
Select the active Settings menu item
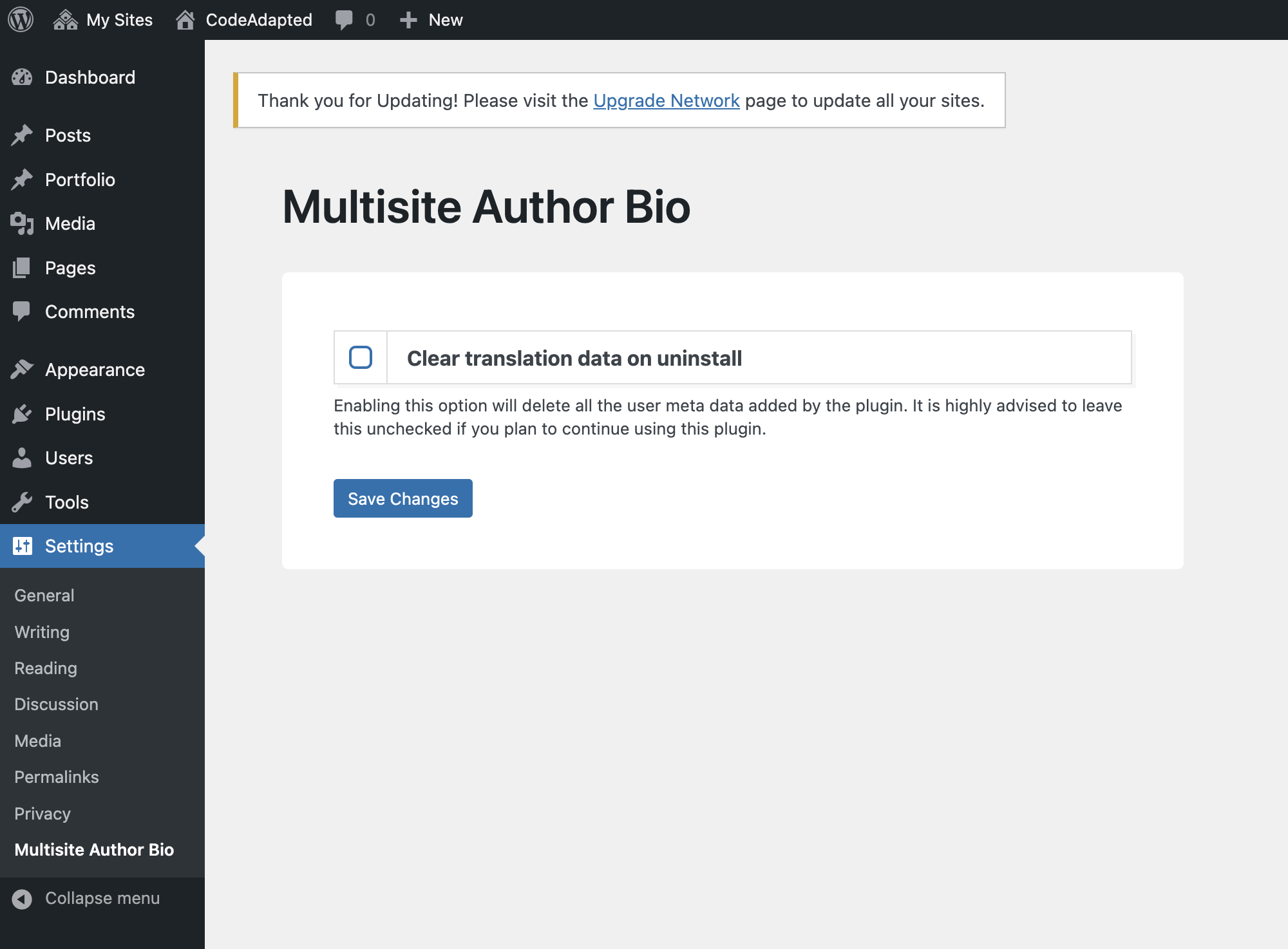coord(102,546)
